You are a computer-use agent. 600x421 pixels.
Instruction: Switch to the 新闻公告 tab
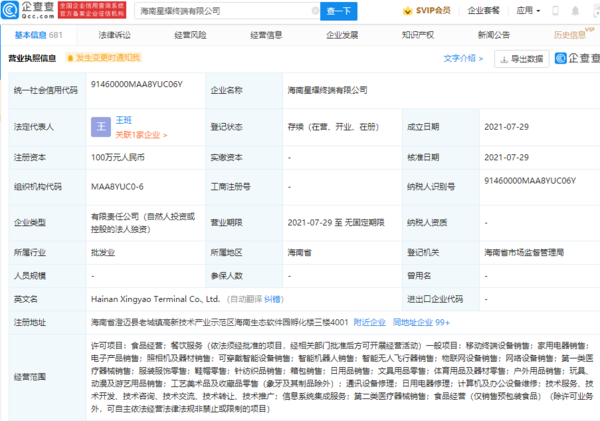494,35
